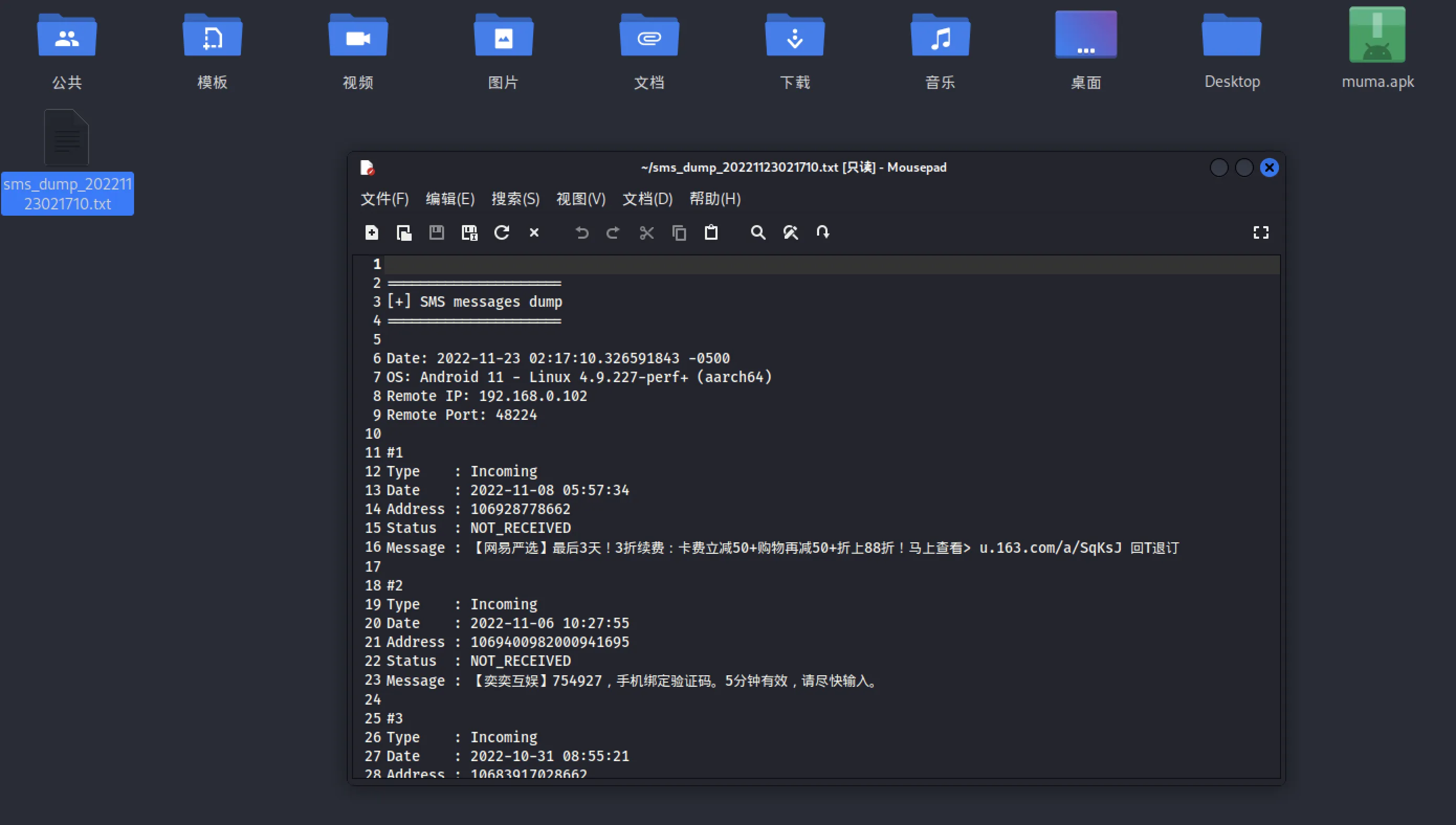Open the 视图(V) menu
This screenshot has width=1456, height=825.
click(x=581, y=199)
